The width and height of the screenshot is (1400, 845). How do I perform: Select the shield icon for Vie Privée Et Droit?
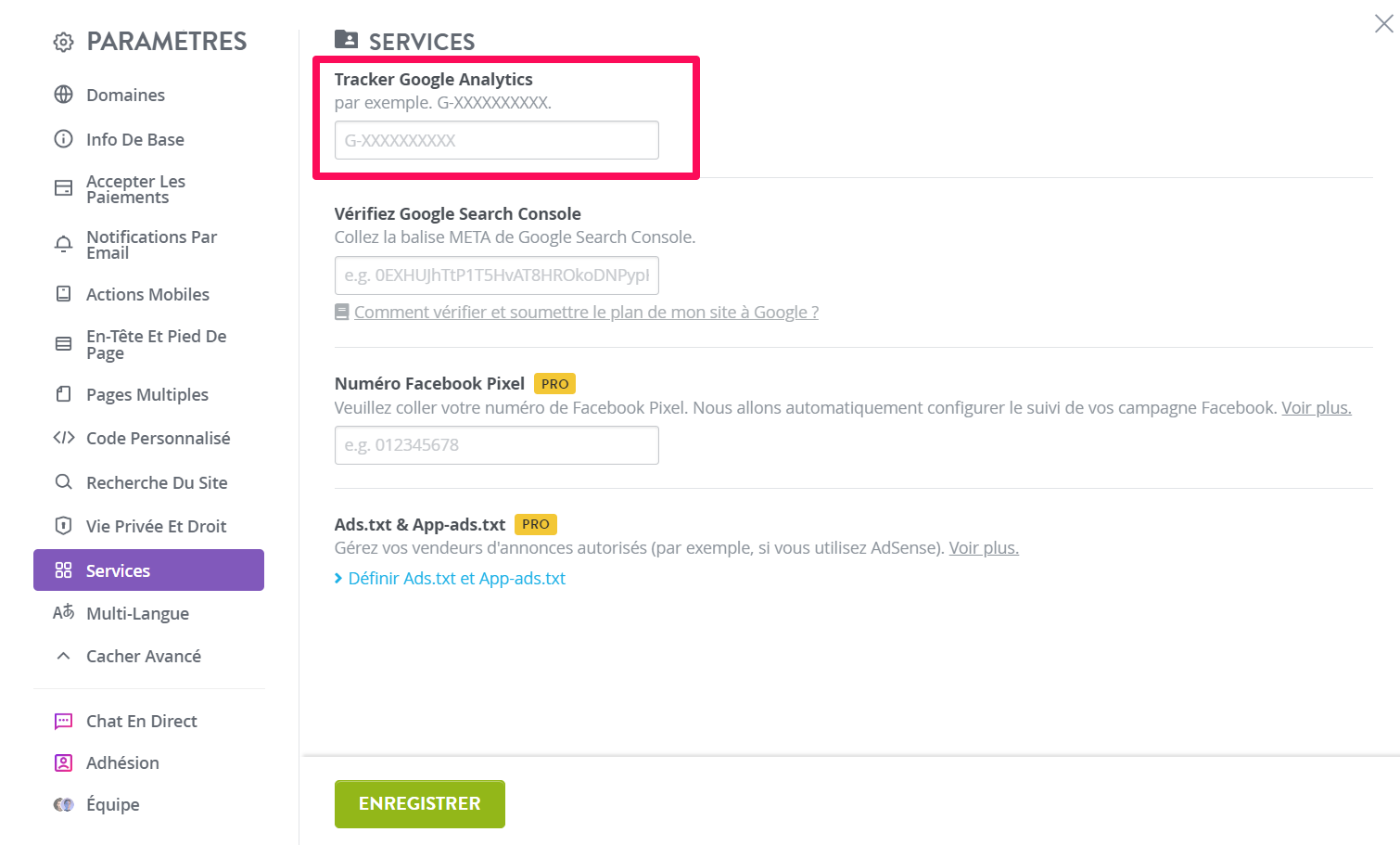pyautogui.click(x=63, y=526)
